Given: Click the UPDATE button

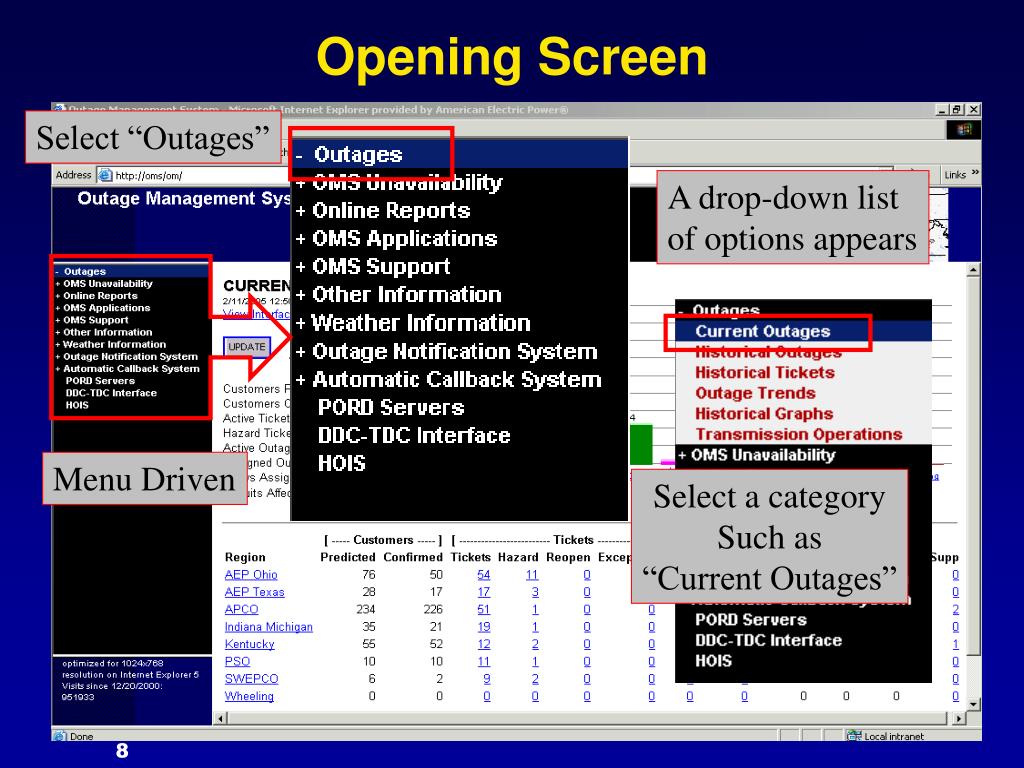Looking at the screenshot, I should [x=247, y=347].
